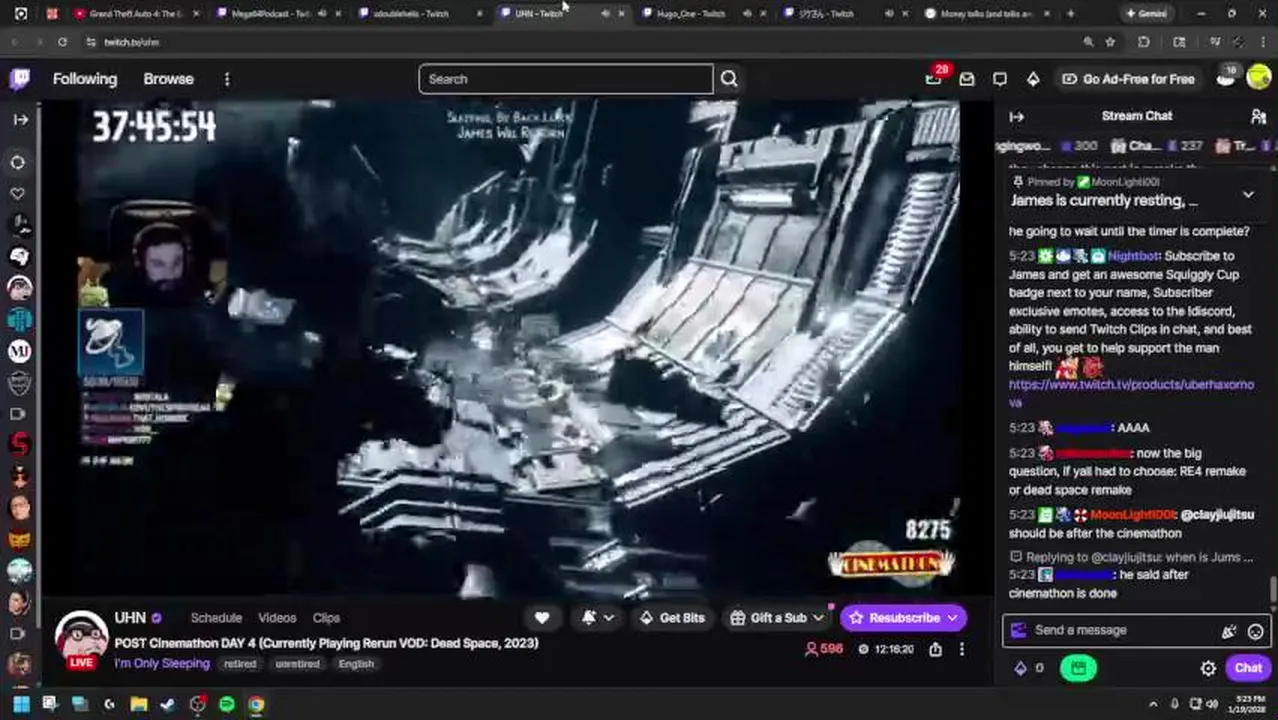Click the channel points balance icon
Screen dimensions: 1278x720
click(x=1020, y=668)
